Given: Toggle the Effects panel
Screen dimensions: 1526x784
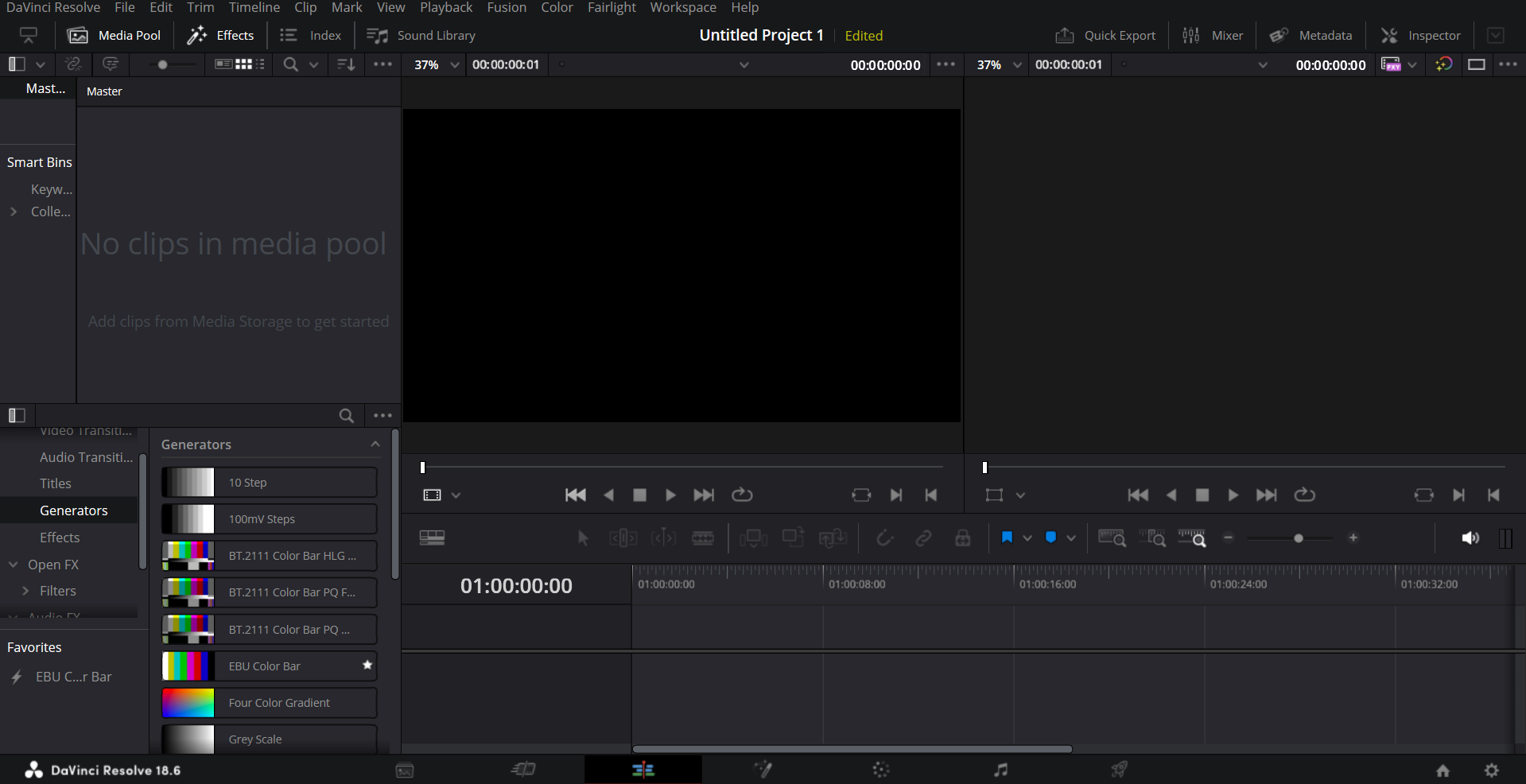Looking at the screenshot, I should tap(220, 36).
